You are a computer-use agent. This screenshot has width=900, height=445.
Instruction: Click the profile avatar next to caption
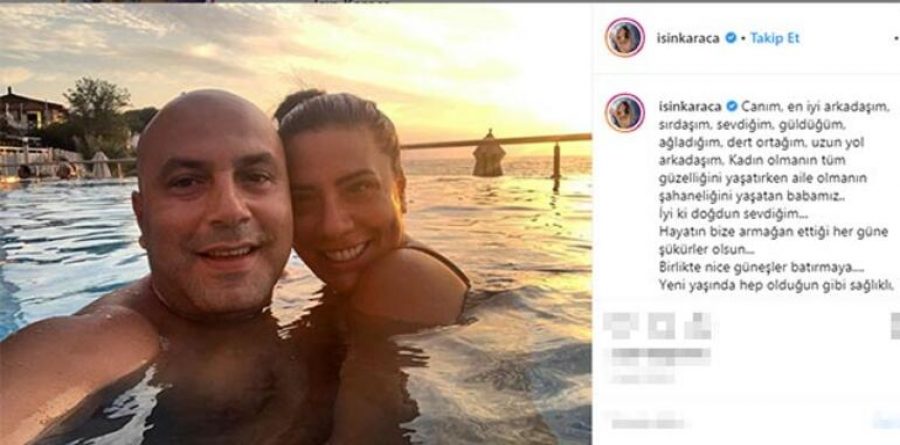click(x=624, y=113)
